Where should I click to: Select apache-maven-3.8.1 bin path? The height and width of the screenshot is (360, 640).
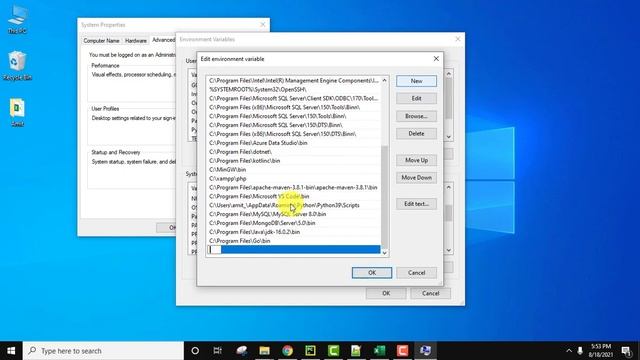pos(294,187)
